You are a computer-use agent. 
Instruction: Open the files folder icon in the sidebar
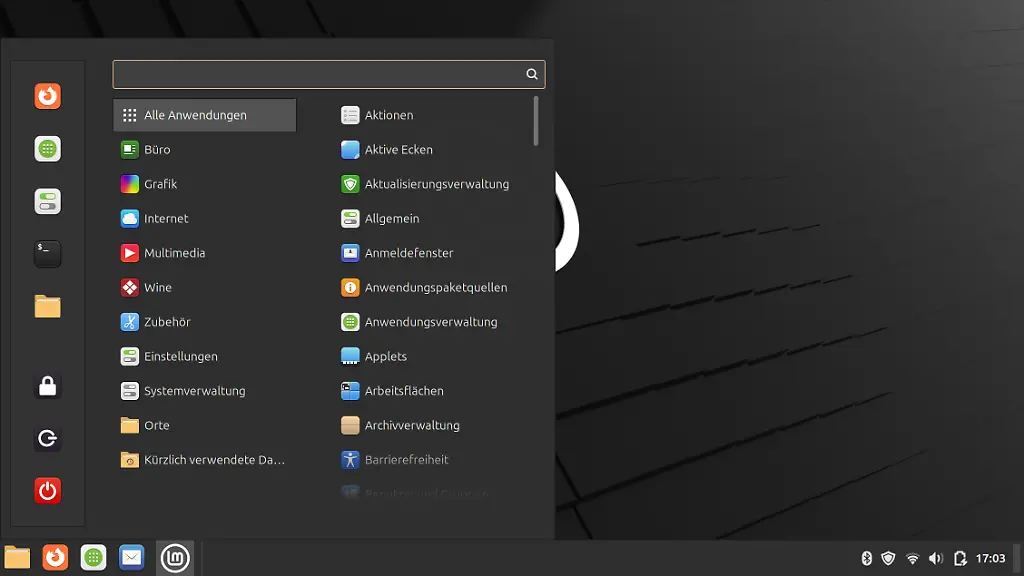click(x=47, y=306)
